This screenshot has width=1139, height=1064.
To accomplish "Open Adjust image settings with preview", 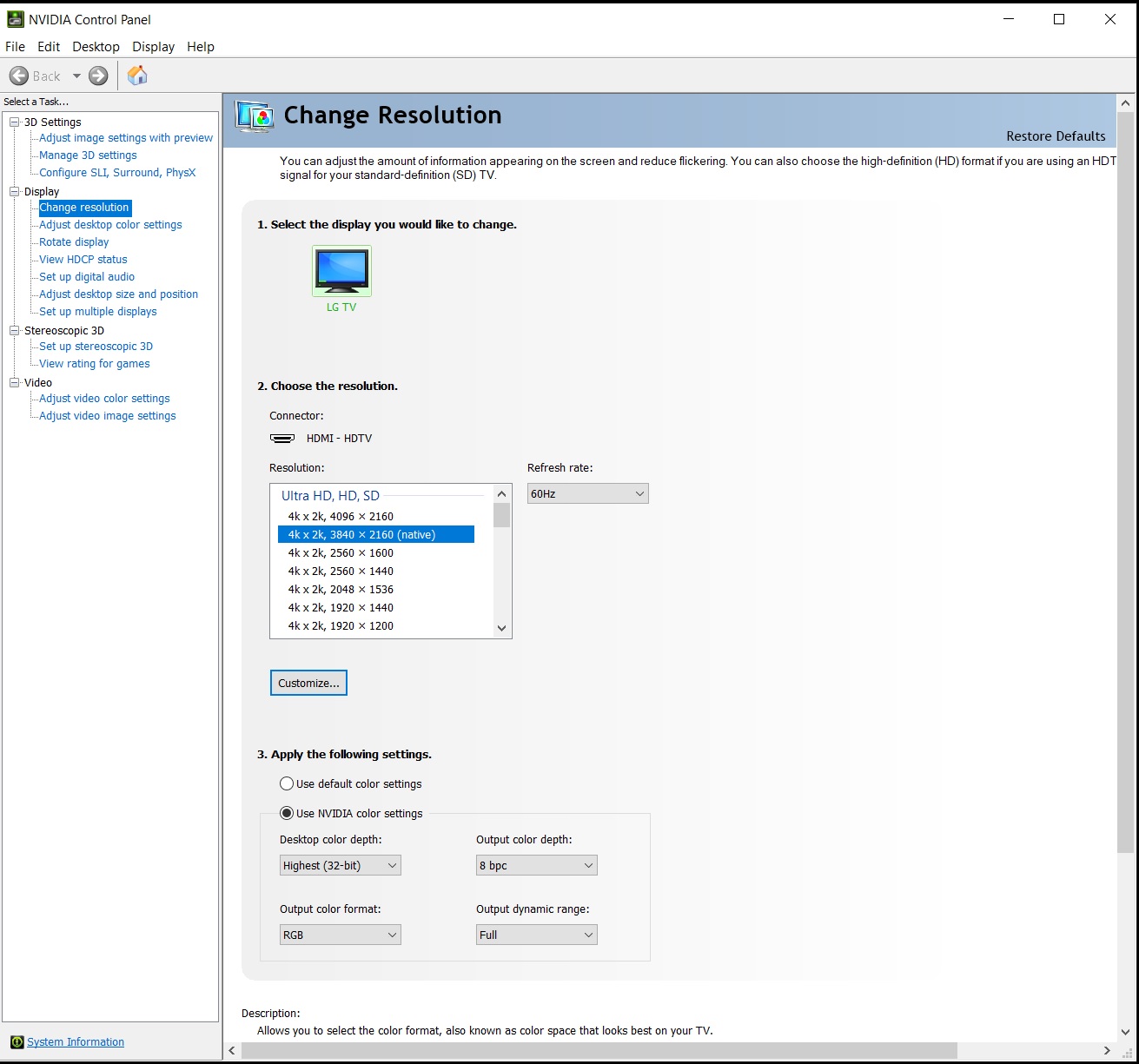I will click(x=126, y=138).
